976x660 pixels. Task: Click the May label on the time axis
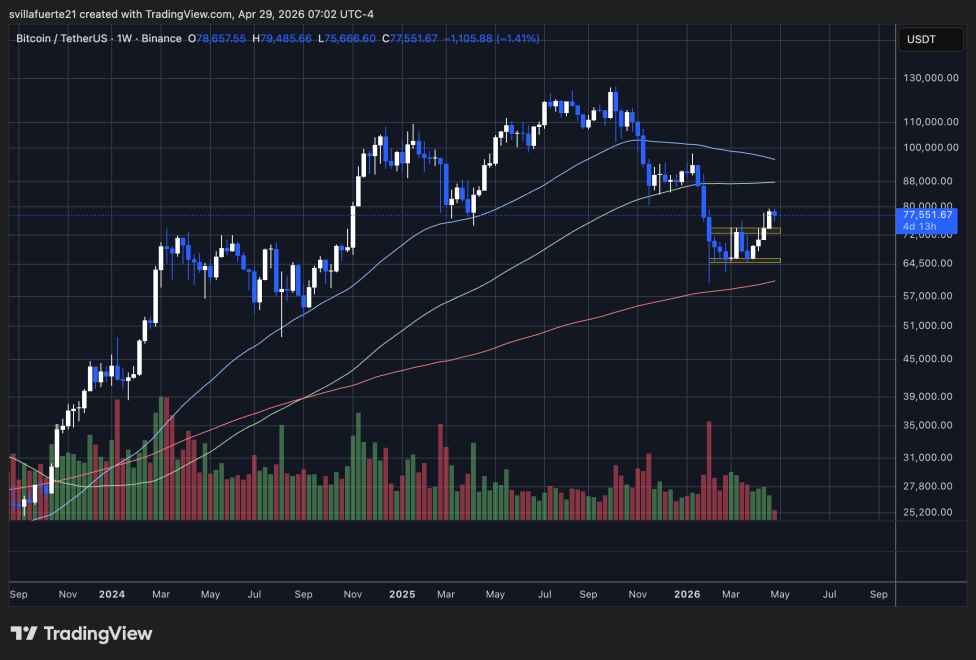pos(779,594)
